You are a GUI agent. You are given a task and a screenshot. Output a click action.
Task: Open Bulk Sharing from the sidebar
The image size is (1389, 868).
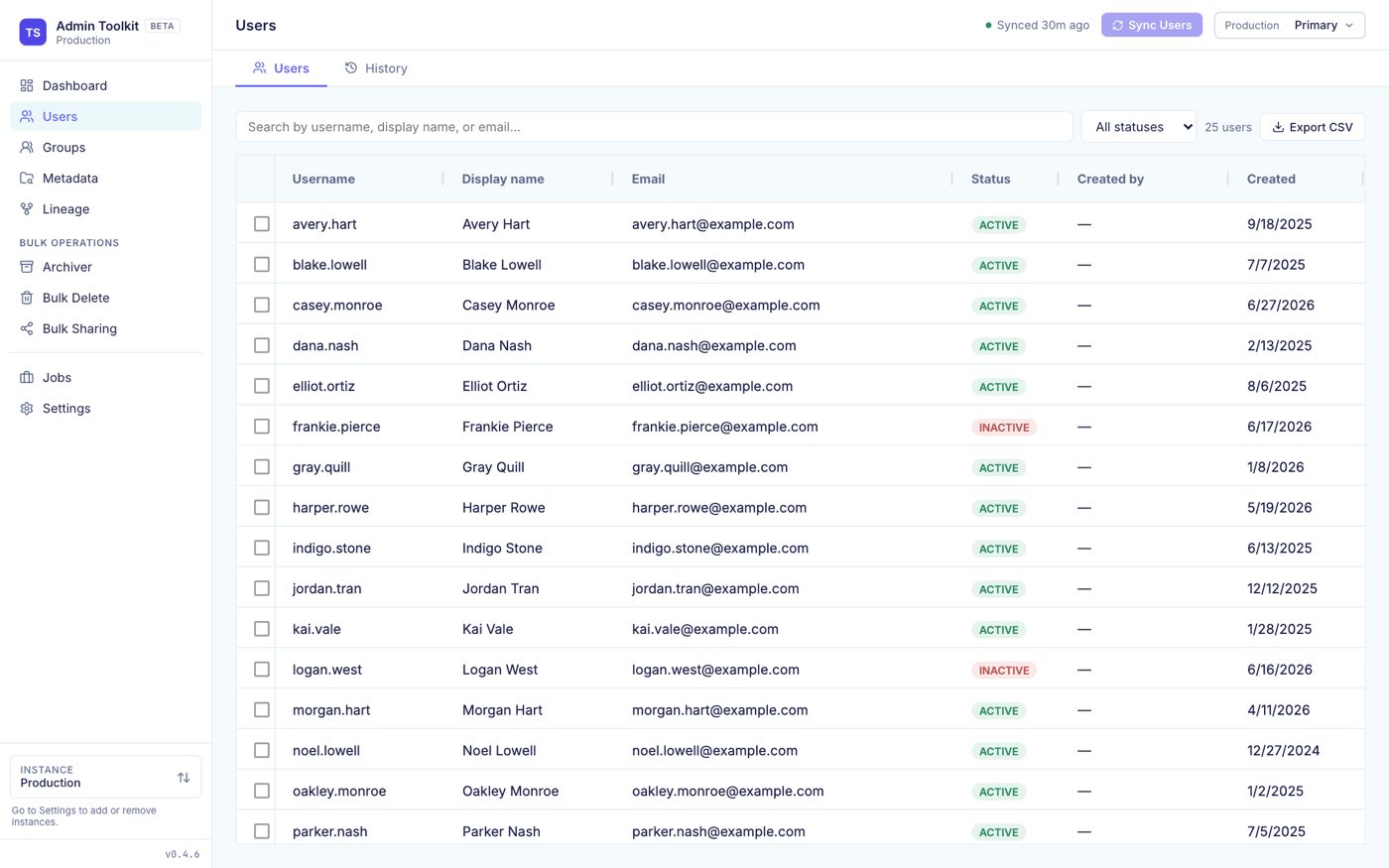(105, 328)
